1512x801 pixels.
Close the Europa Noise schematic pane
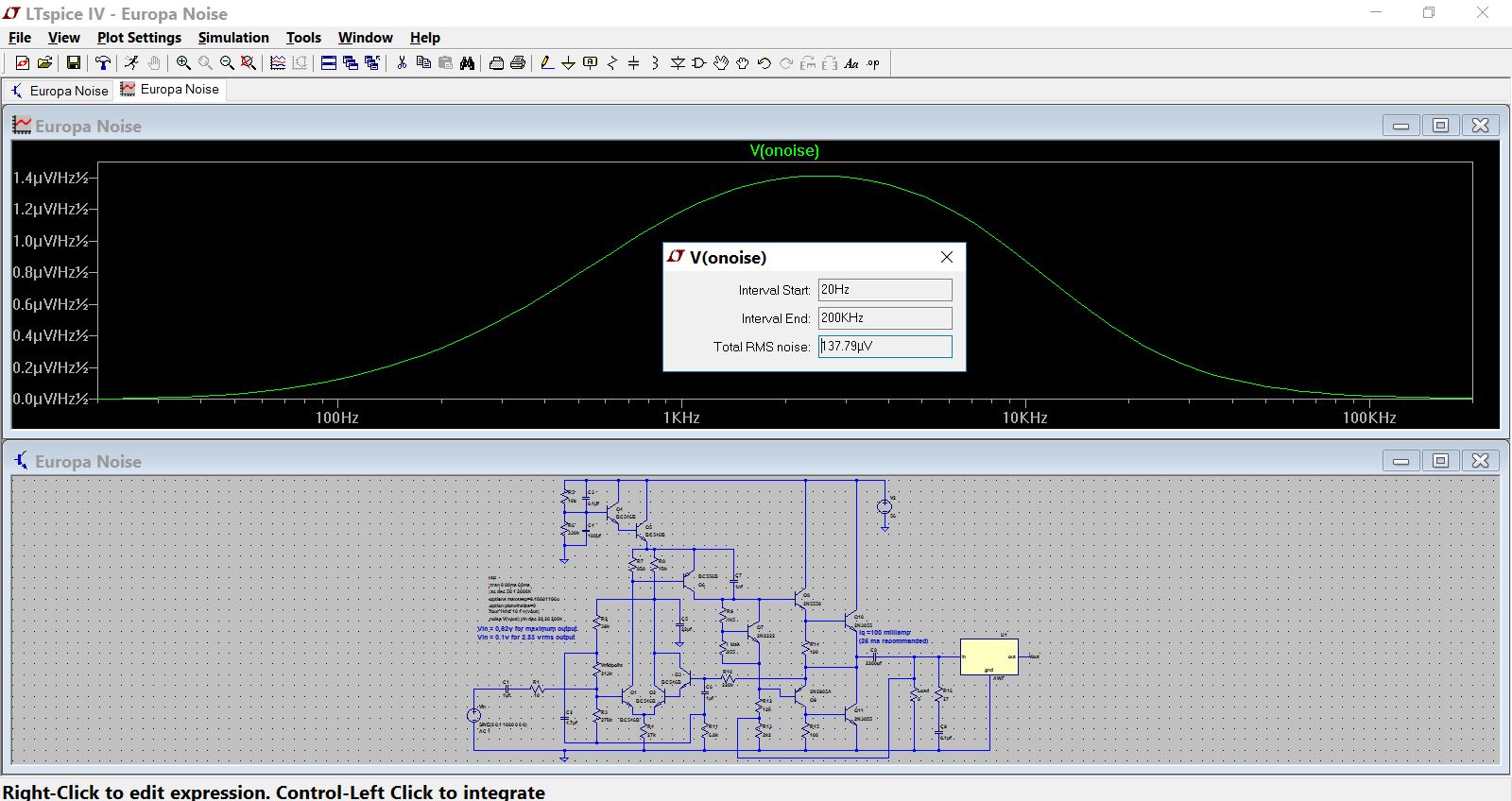1480,461
